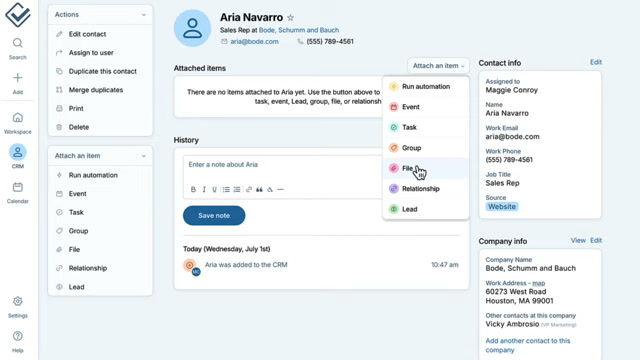
Task: Open Settings gear in sidebar
Action: [18, 307]
